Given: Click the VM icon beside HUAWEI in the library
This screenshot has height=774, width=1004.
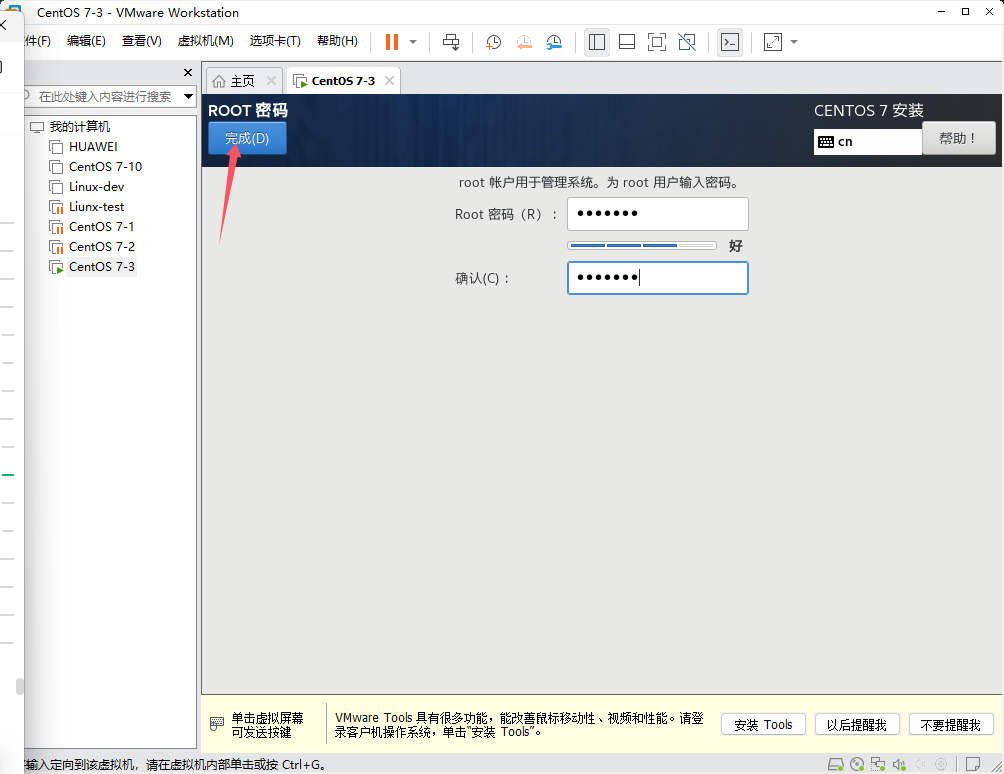Looking at the screenshot, I should (x=56, y=147).
